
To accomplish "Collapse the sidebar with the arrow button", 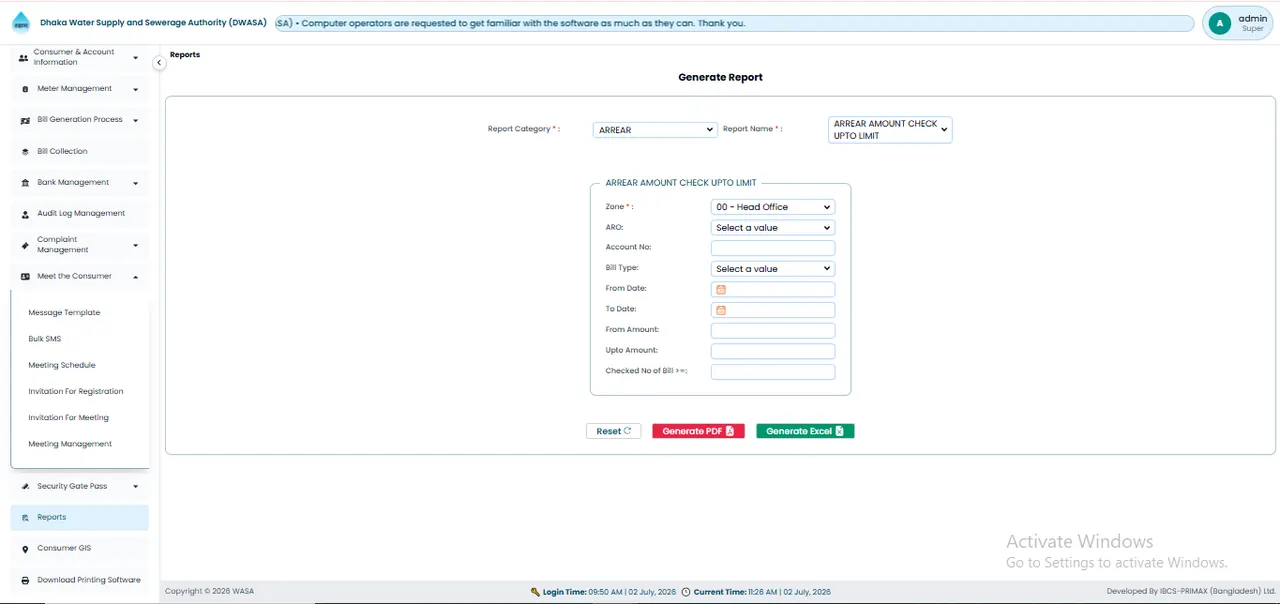I will click(159, 63).
